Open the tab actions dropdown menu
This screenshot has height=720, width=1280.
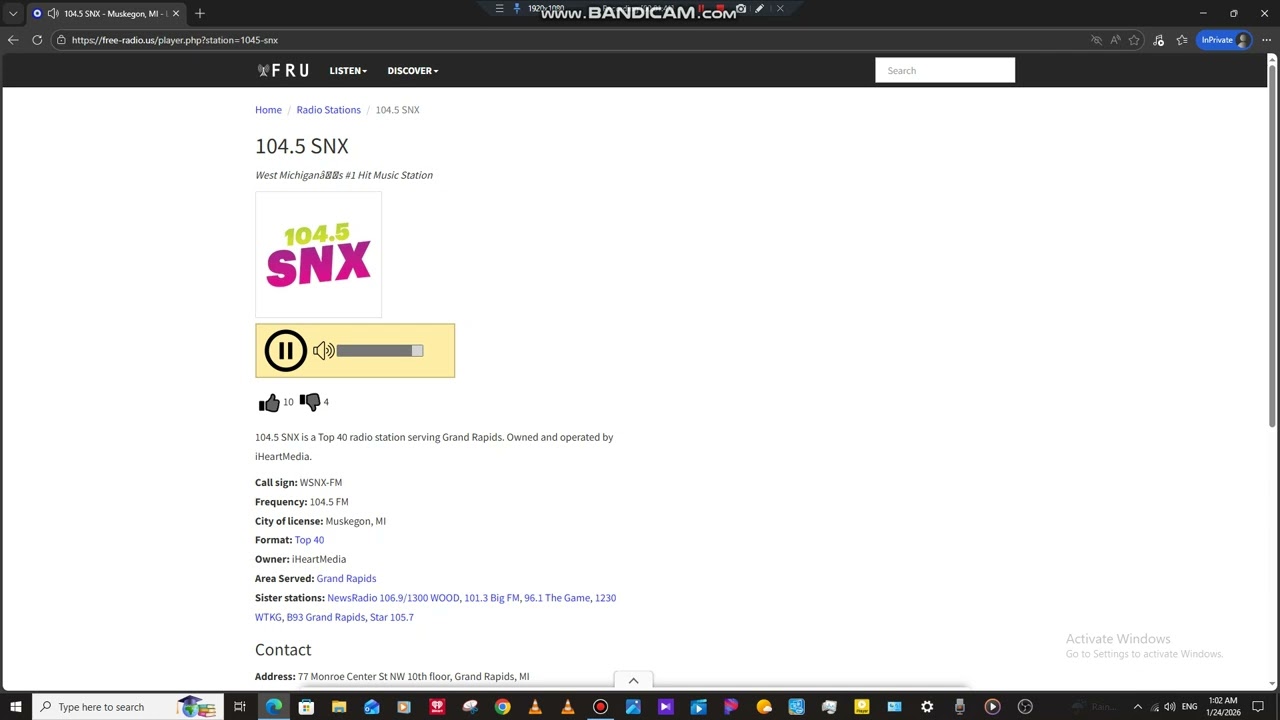tap(13, 13)
